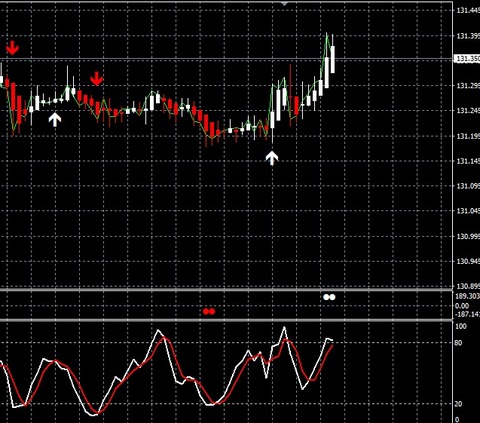Click the white signal dots in the histogram panel
The height and width of the screenshot is (423, 480).
click(329, 297)
